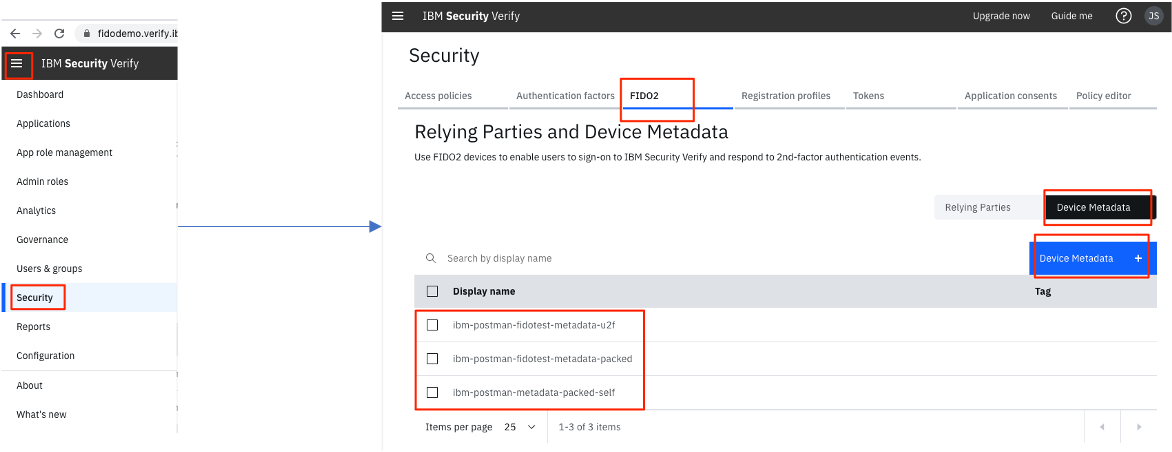Toggle the select-all checkbox in table header

coord(432,291)
